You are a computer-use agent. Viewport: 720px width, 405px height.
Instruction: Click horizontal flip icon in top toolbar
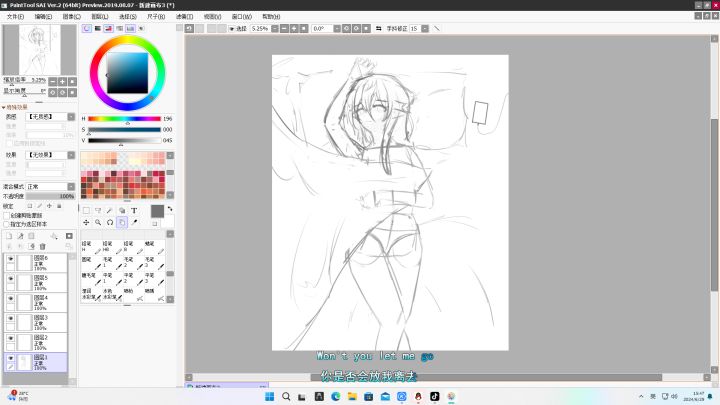pos(378,28)
